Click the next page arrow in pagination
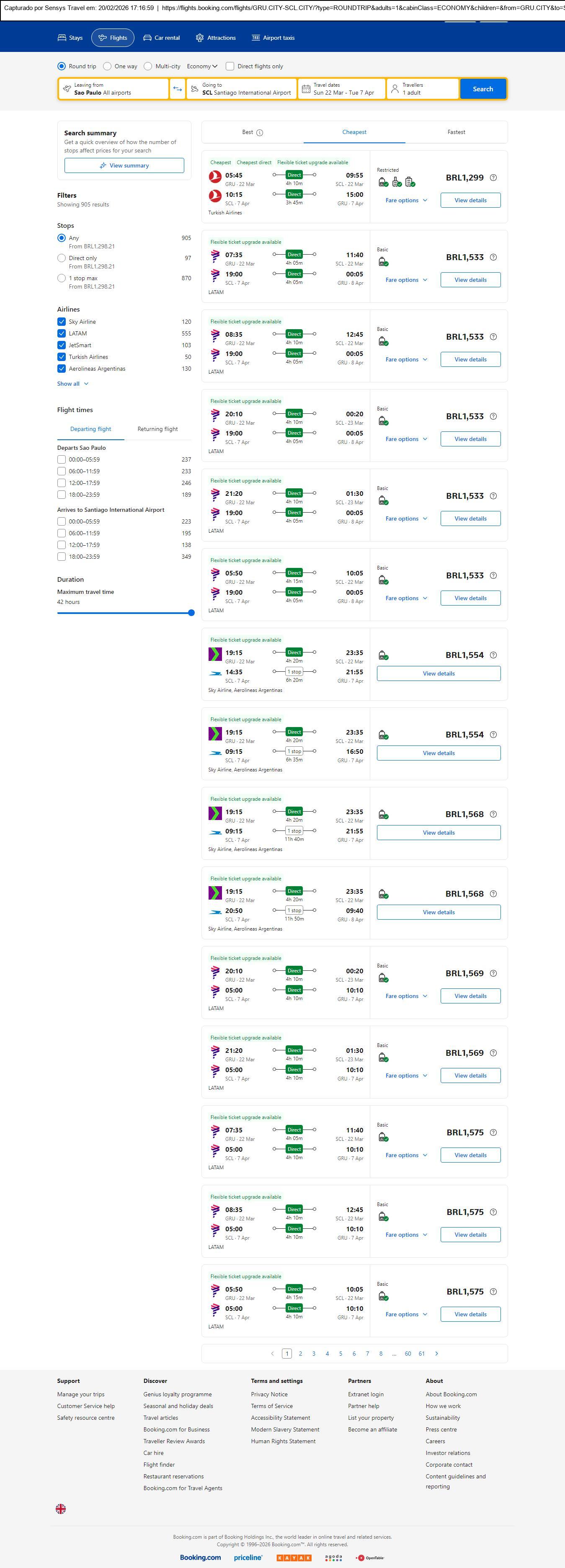Screen dimensions: 565x1568 436,1353
